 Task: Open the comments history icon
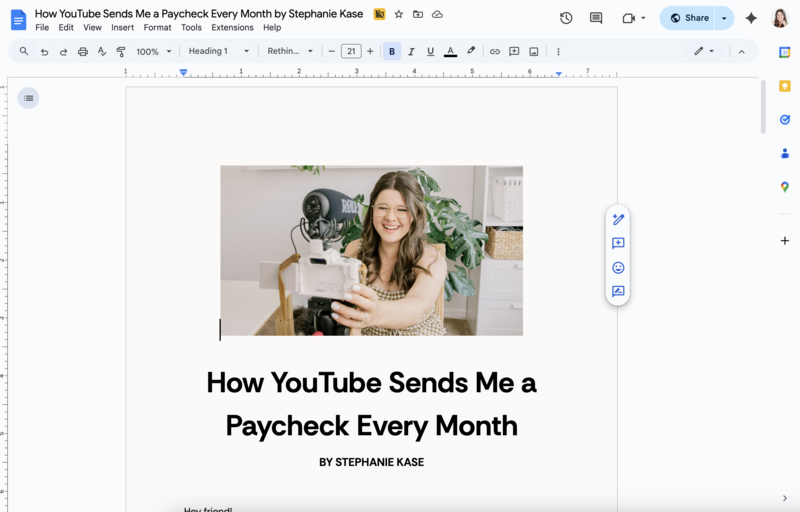(595, 18)
